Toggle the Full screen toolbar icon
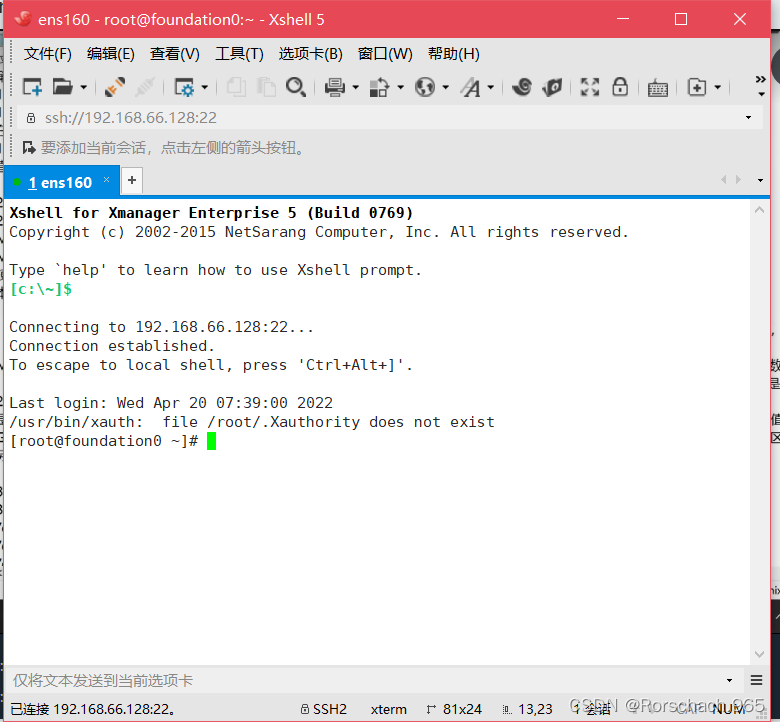This screenshot has width=780, height=722. tap(590, 88)
